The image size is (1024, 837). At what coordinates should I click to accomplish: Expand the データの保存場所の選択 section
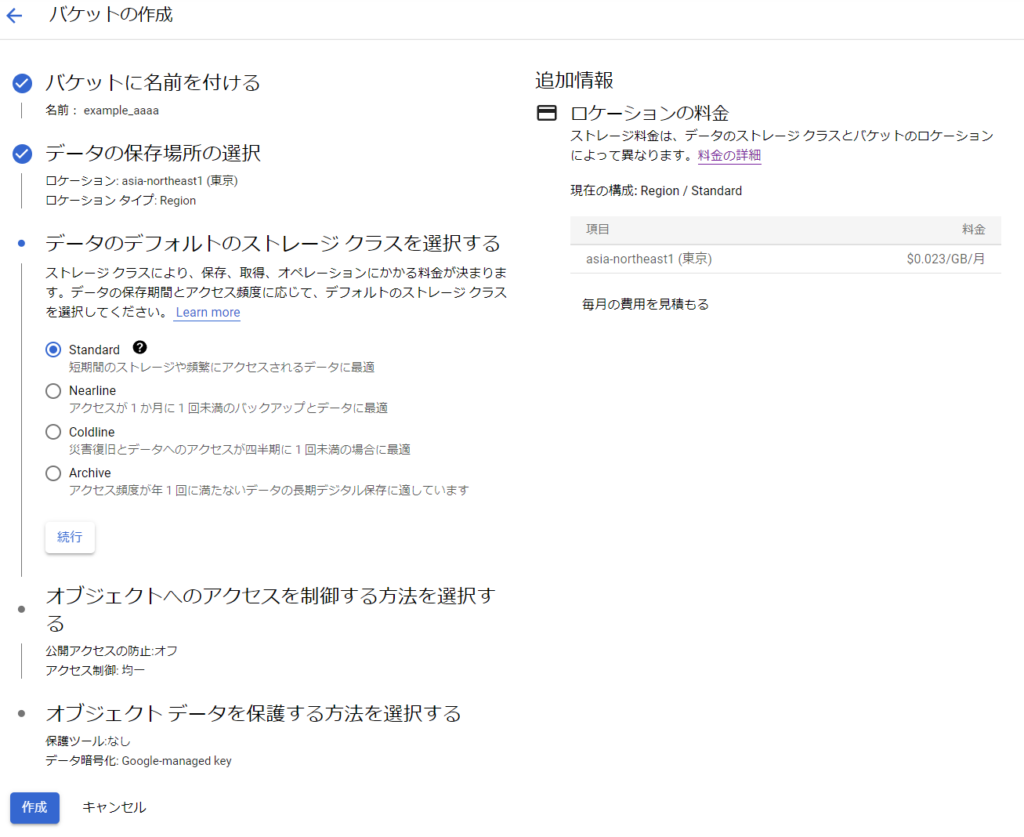click(153, 154)
